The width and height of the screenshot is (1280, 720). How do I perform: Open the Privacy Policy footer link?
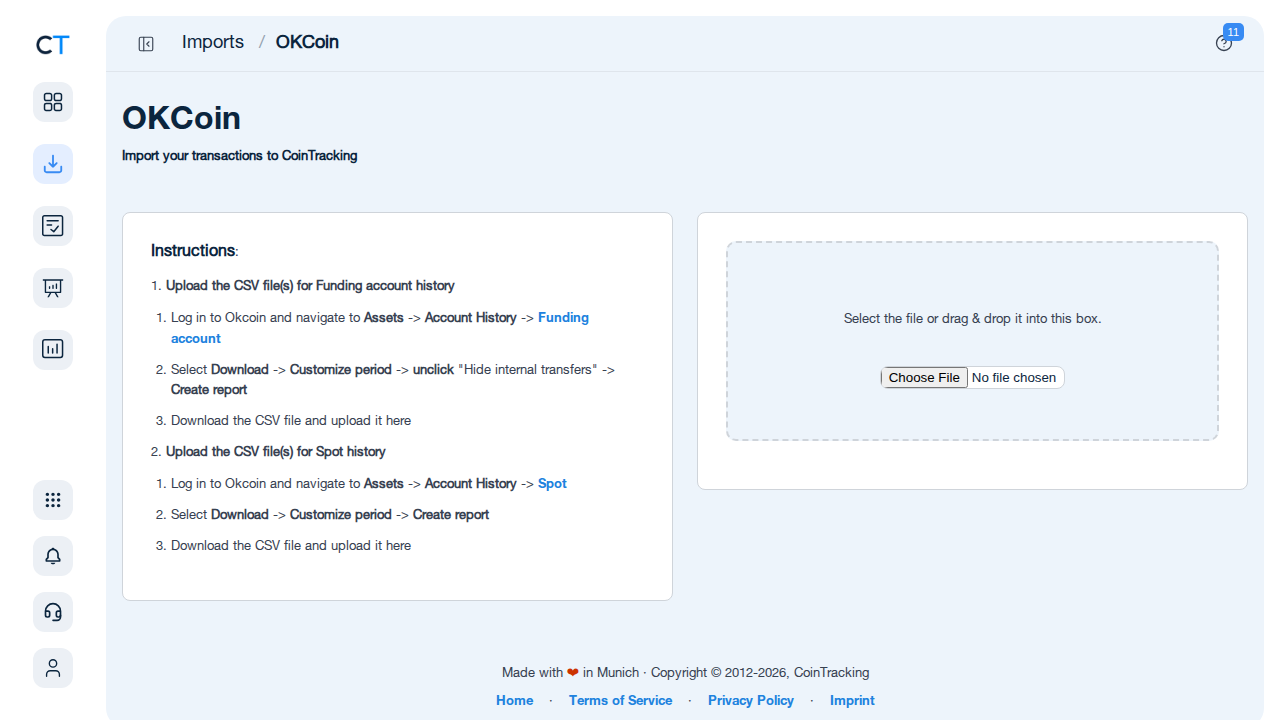[x=751, y=700]
